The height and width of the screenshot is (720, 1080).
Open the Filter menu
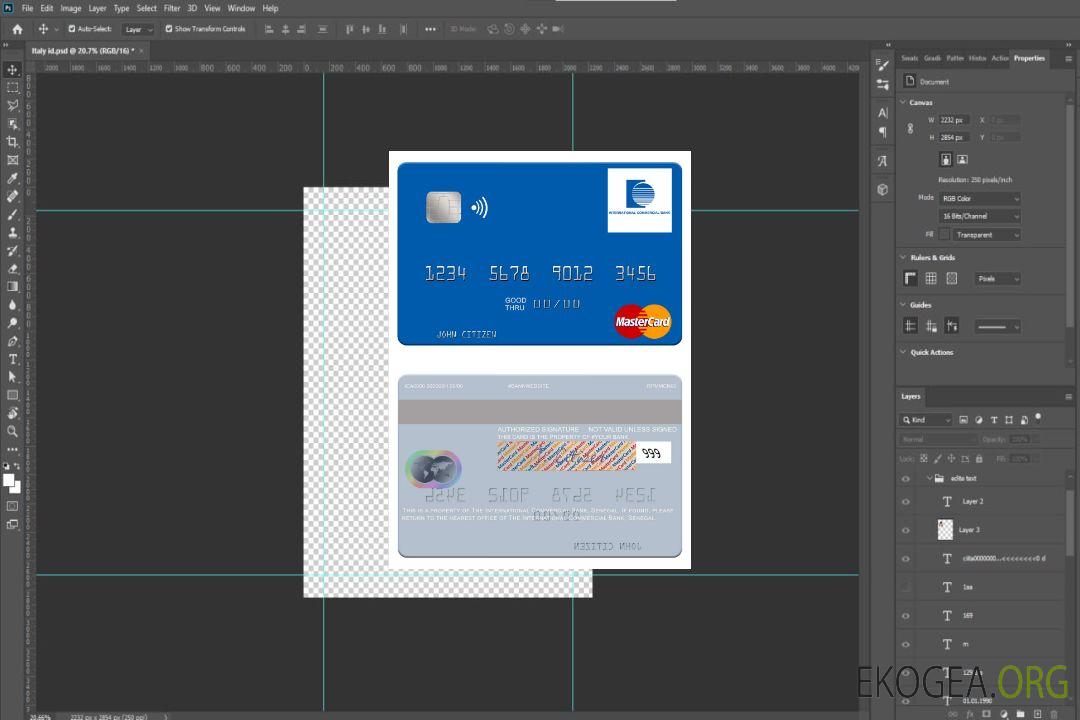172,8
